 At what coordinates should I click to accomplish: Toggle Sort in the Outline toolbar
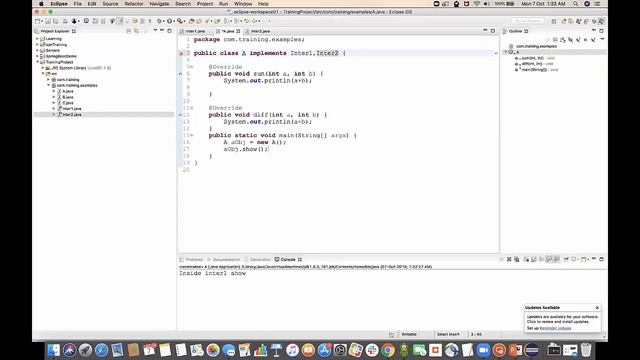[x=563, y=40]
